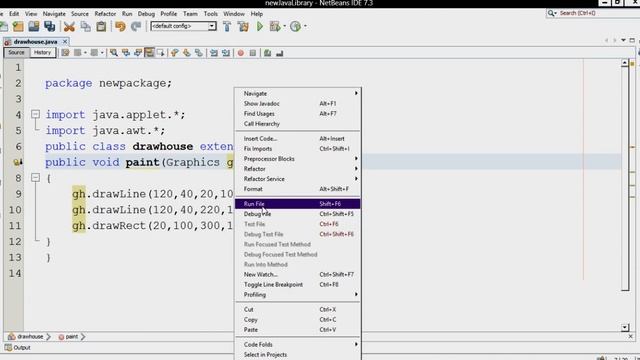Screen dimensions: 640x360
Task: Click the paint breadcrumb item
Action: 69,337
